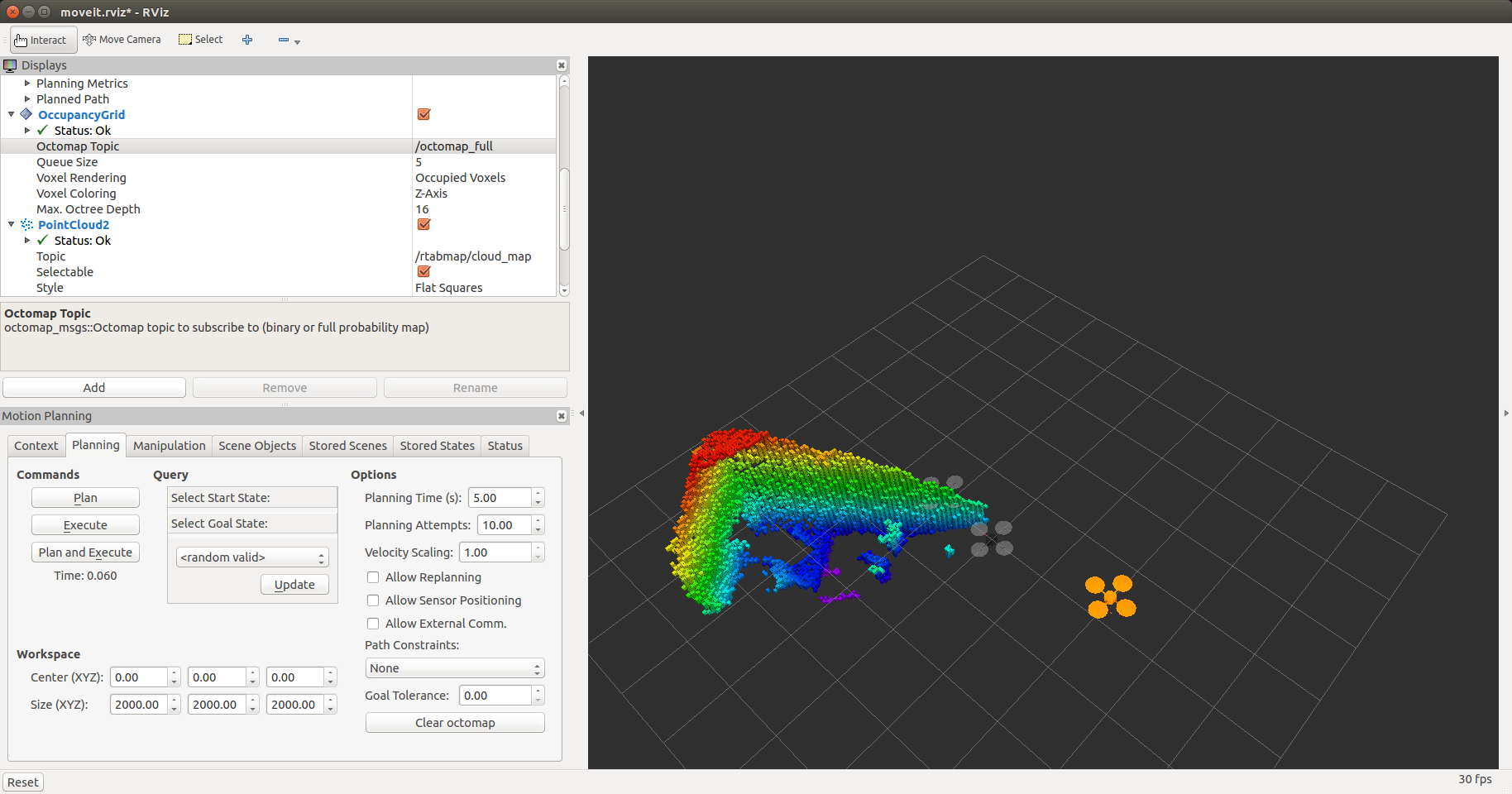
Task: Open the random valid state dropdown
Action: [252, 557]
